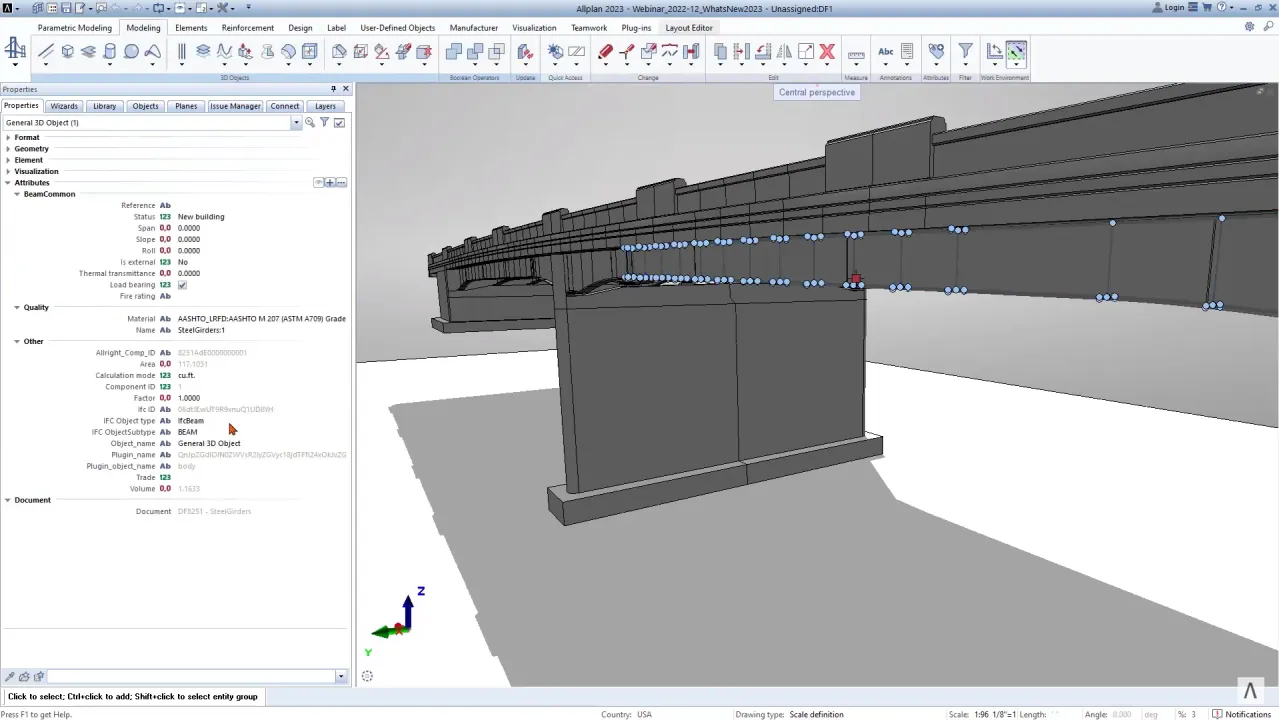Click the command input field at bottom
Screen dimensions: 1279x720
pos(190,677)
